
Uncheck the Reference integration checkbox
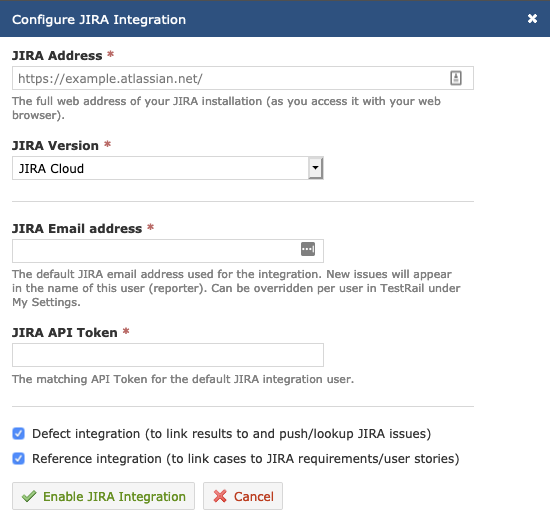point(19,459)
